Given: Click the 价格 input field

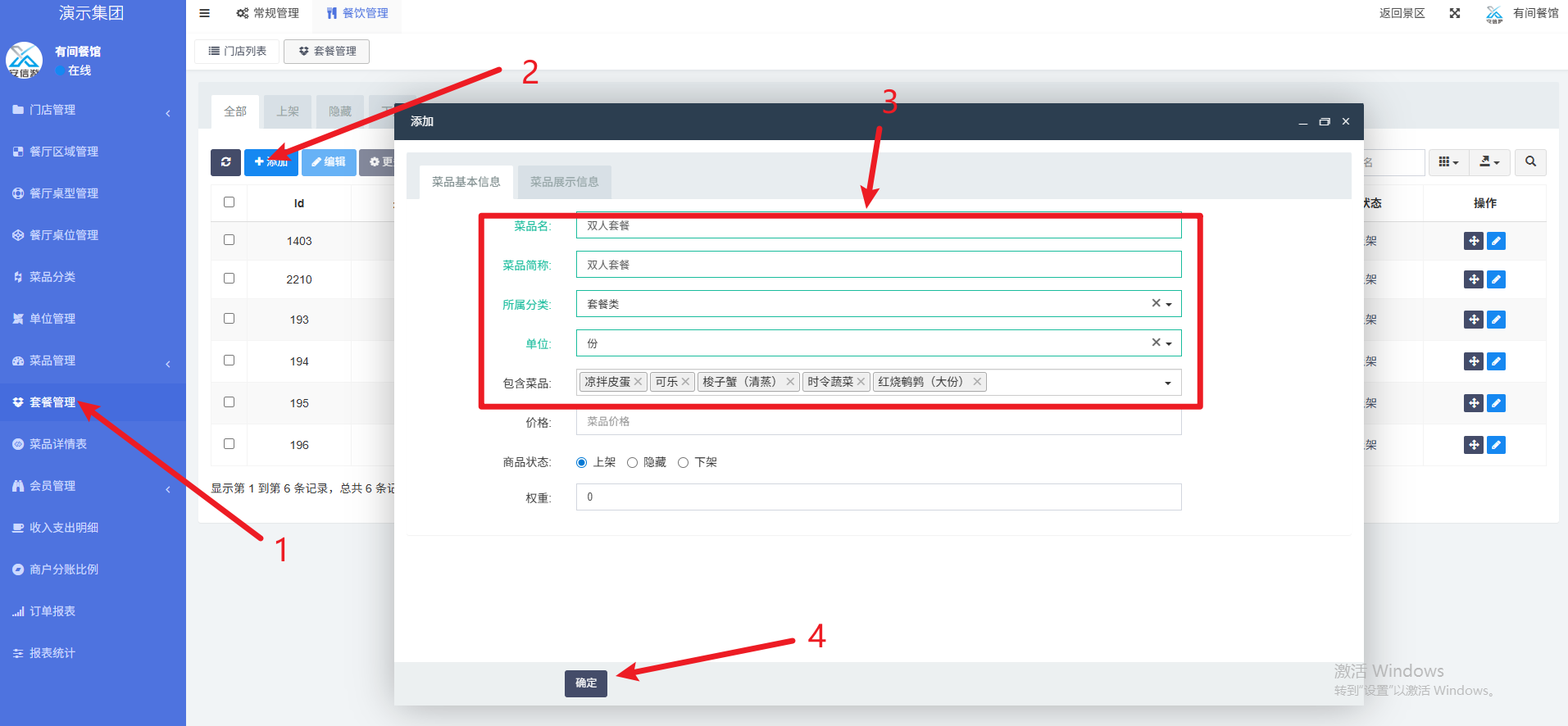Looking at the screenshot, I should click(x=878, y=421).
